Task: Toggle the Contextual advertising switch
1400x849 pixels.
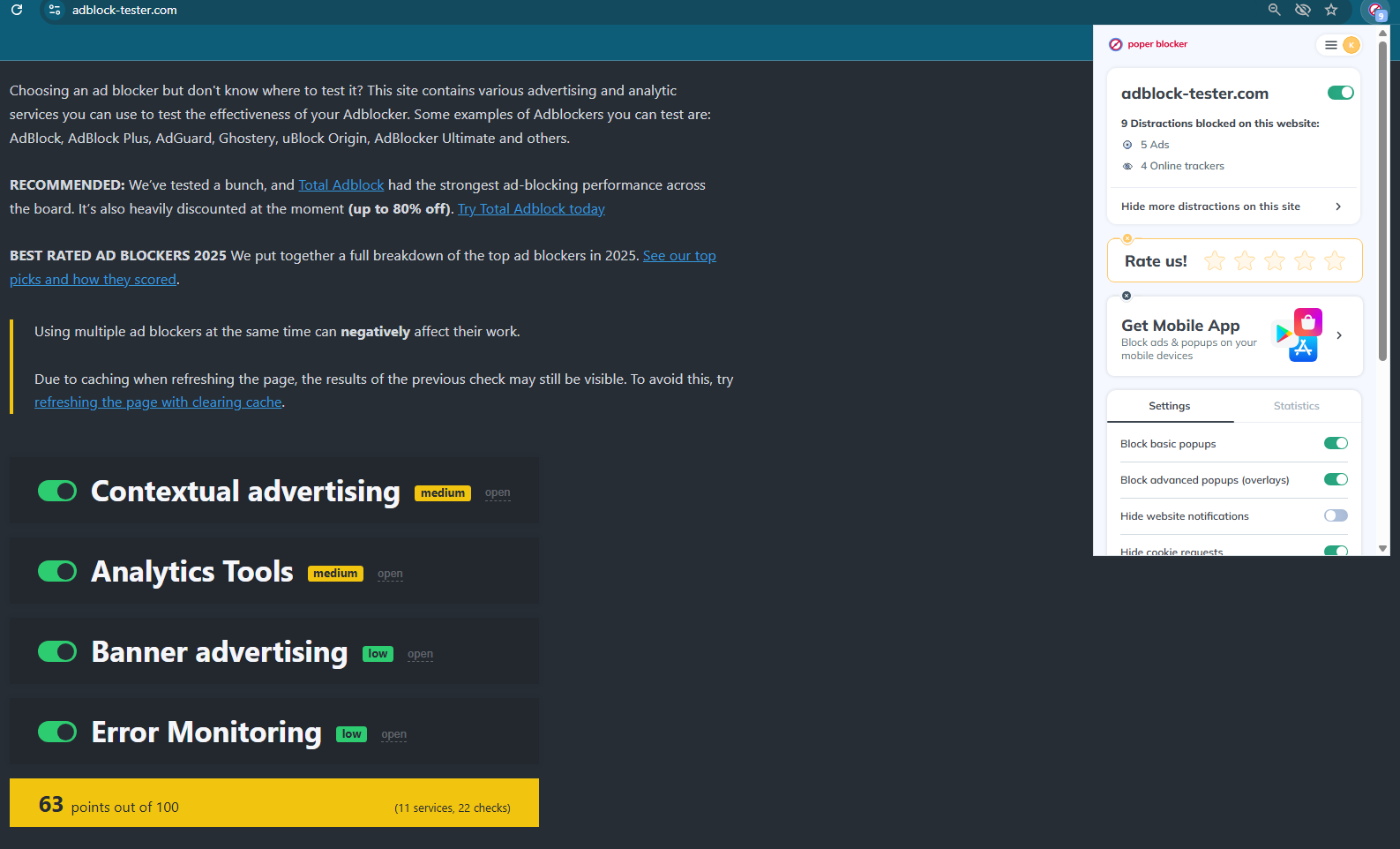Action: [x=57, y=491]
